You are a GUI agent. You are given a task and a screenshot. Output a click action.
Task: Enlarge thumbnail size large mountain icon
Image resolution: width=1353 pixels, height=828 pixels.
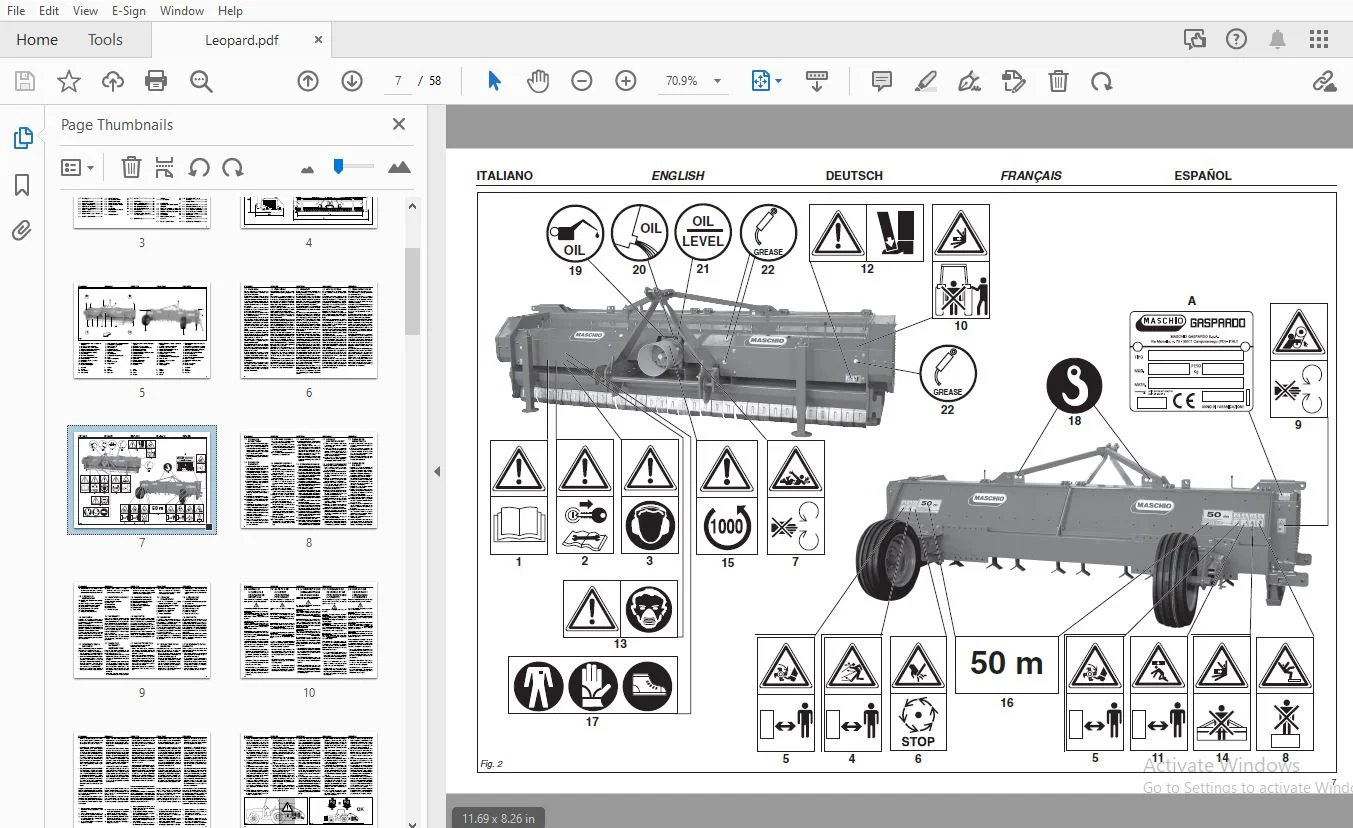click(399, 167)
